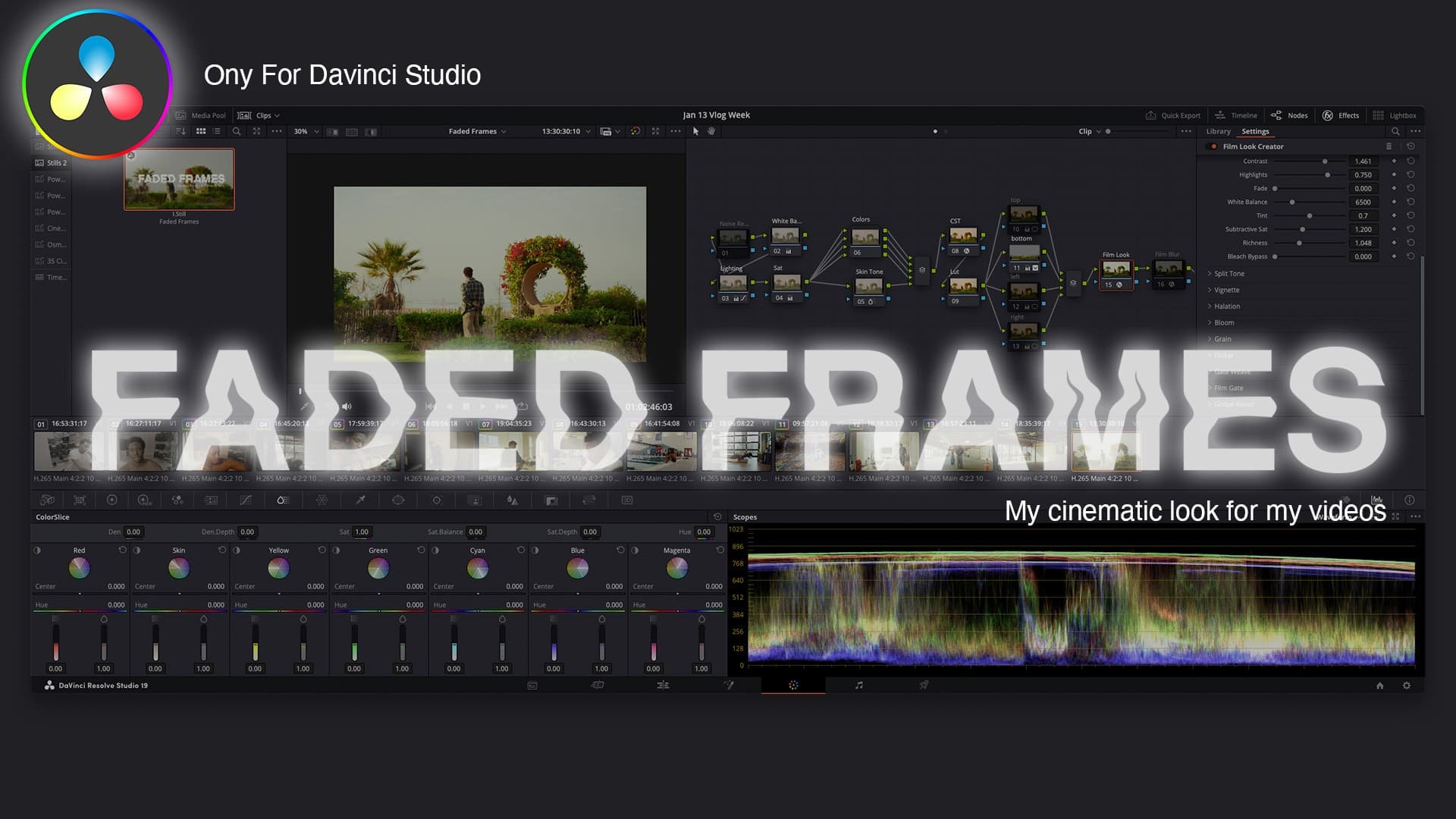Image resolution: width=1456 pixels, height=819 pixels.
Task: Expand the Split Tone section
Action: [1225, 274]
